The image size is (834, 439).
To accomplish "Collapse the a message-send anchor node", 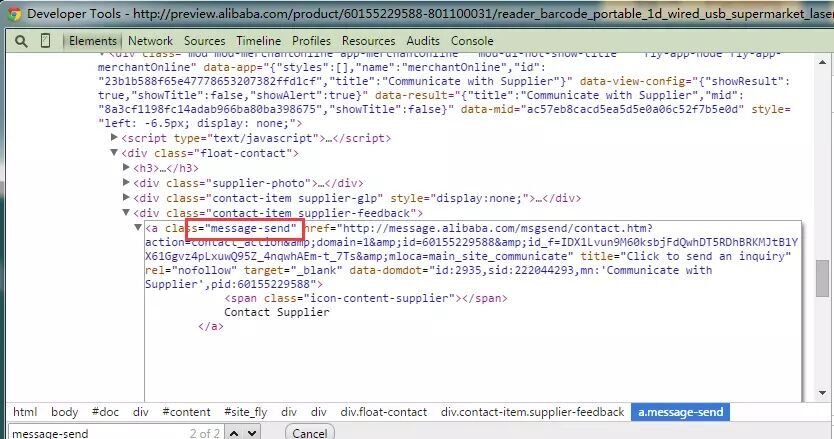I will point(138,228).
